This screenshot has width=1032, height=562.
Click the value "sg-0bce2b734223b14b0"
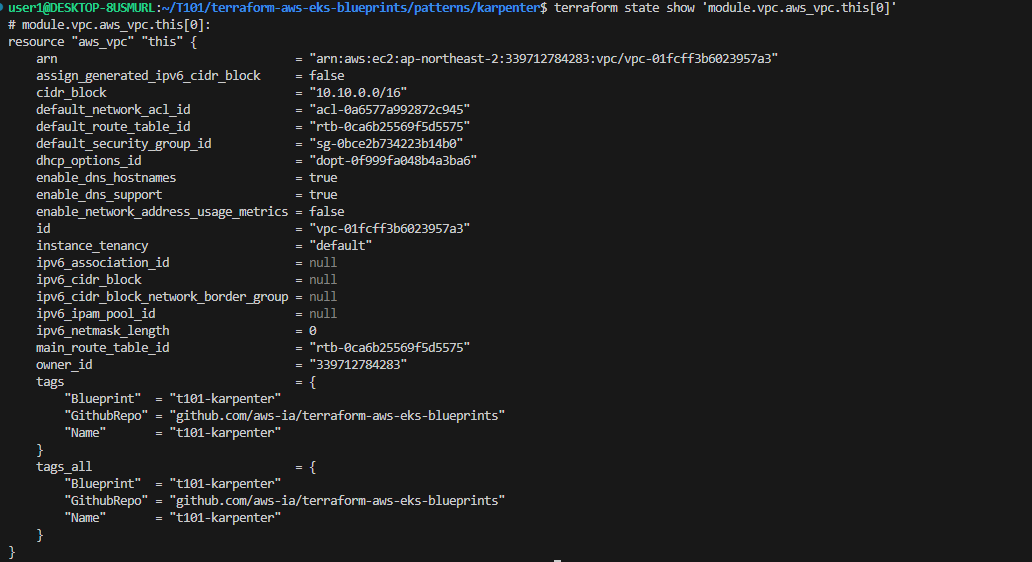coord(386,143)
